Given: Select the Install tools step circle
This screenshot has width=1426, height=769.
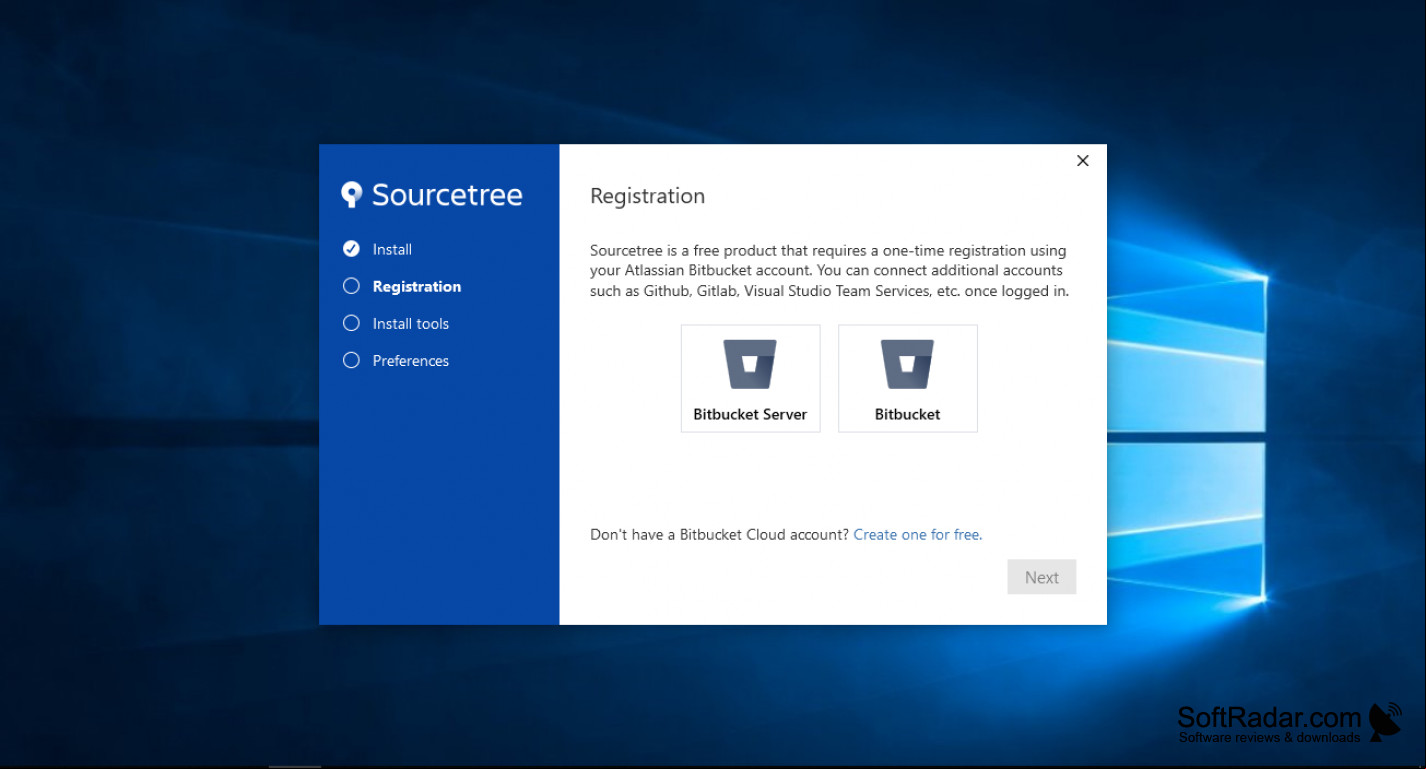Looking at the screenshot, I should [x=351, y=323].
